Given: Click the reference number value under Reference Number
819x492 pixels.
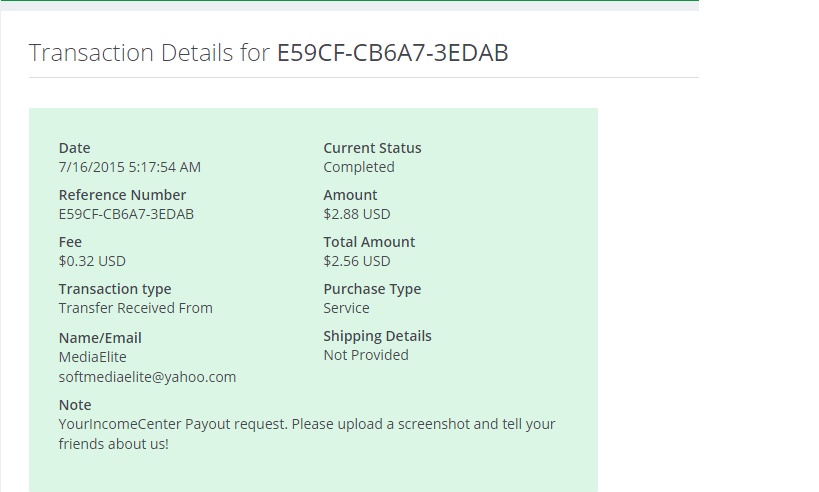Looking at the screenshot, I should pos(126,214).
